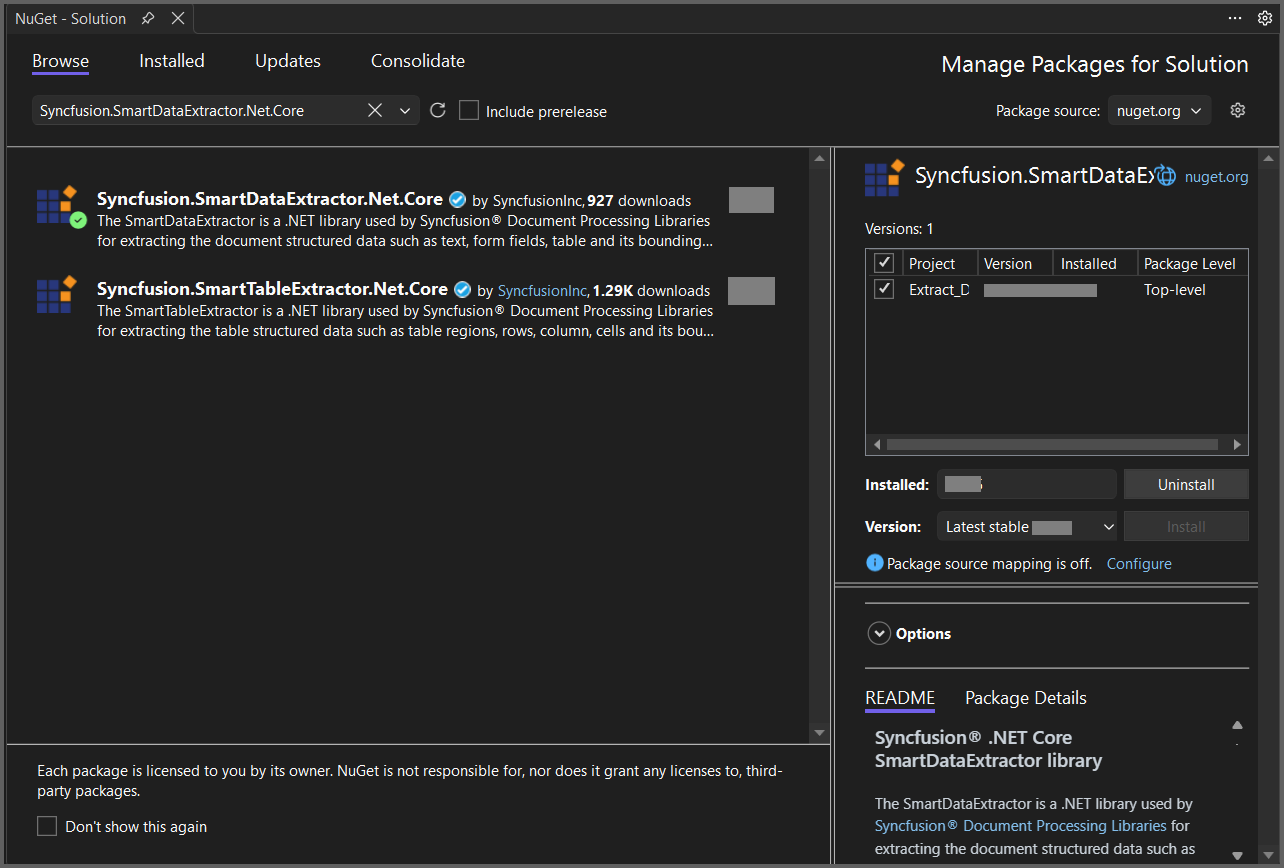1284x868 pixels.
Task: Open package source settings gear
Action: pyautogui.click(x=1238, y=110)
